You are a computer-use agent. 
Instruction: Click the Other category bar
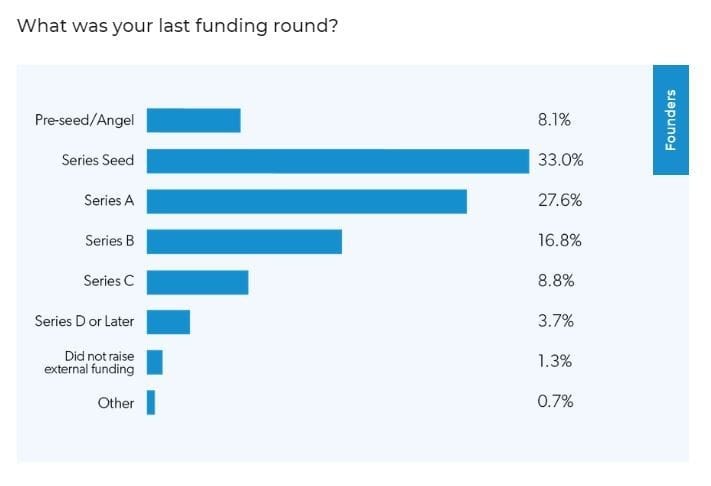151,402
